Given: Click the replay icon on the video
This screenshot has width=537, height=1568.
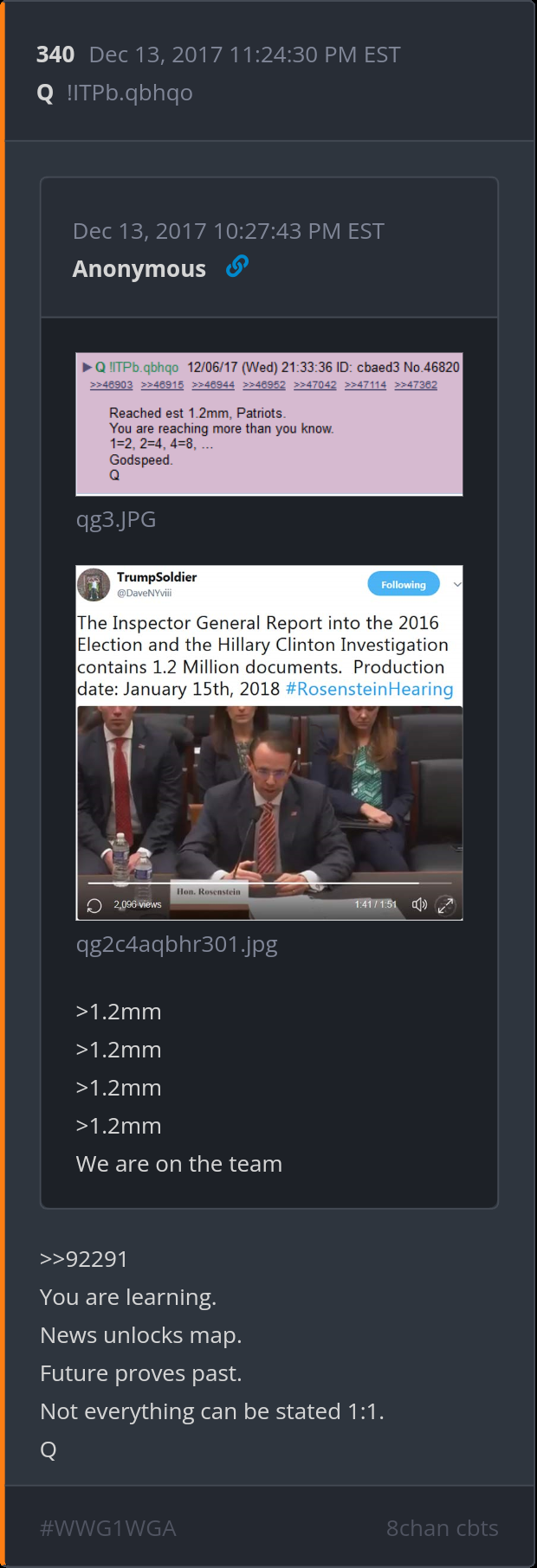Looking at the screenshot, I should [94, 905].
